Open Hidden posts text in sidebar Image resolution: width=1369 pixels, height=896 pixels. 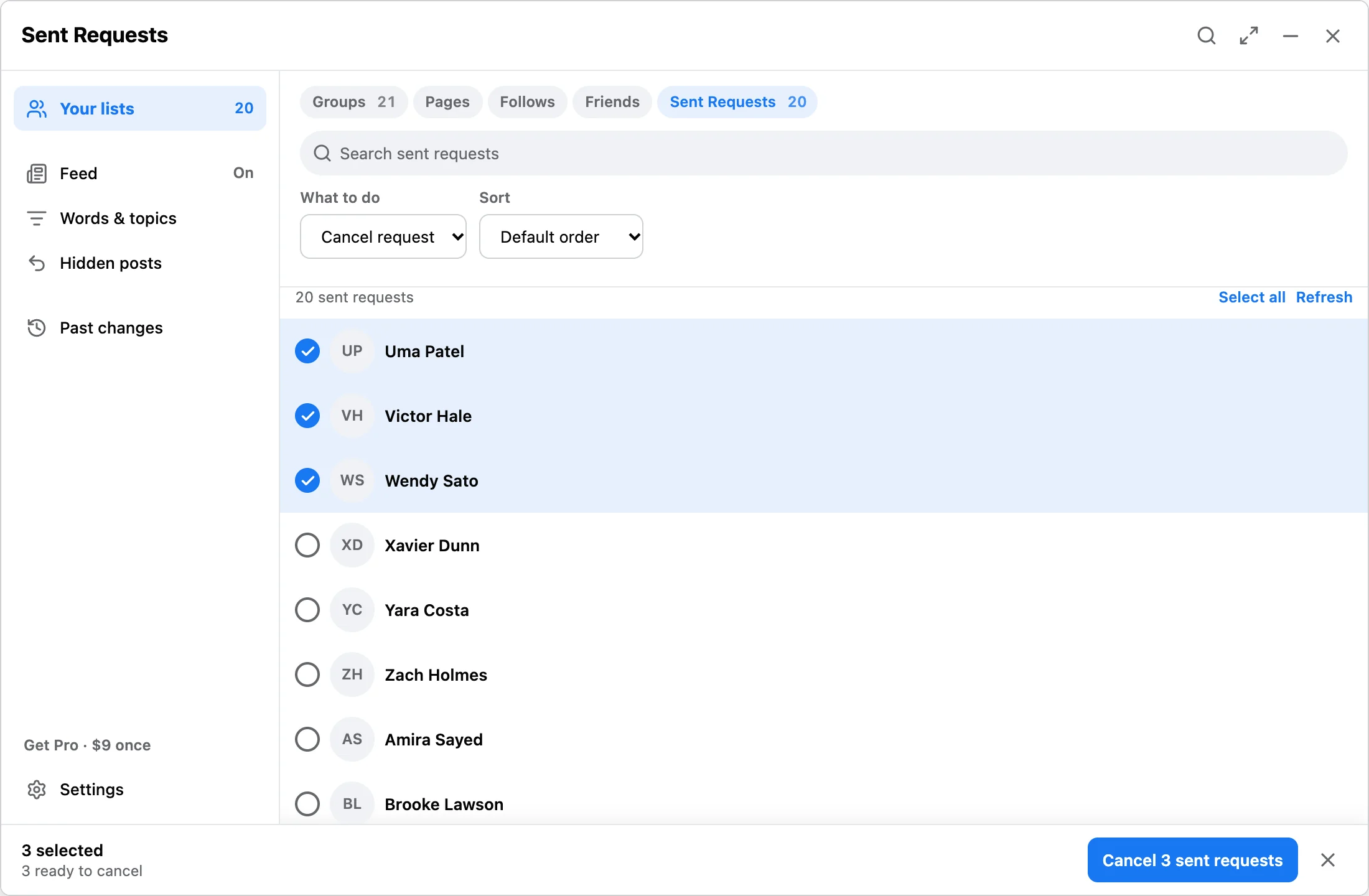click(111, 263)
